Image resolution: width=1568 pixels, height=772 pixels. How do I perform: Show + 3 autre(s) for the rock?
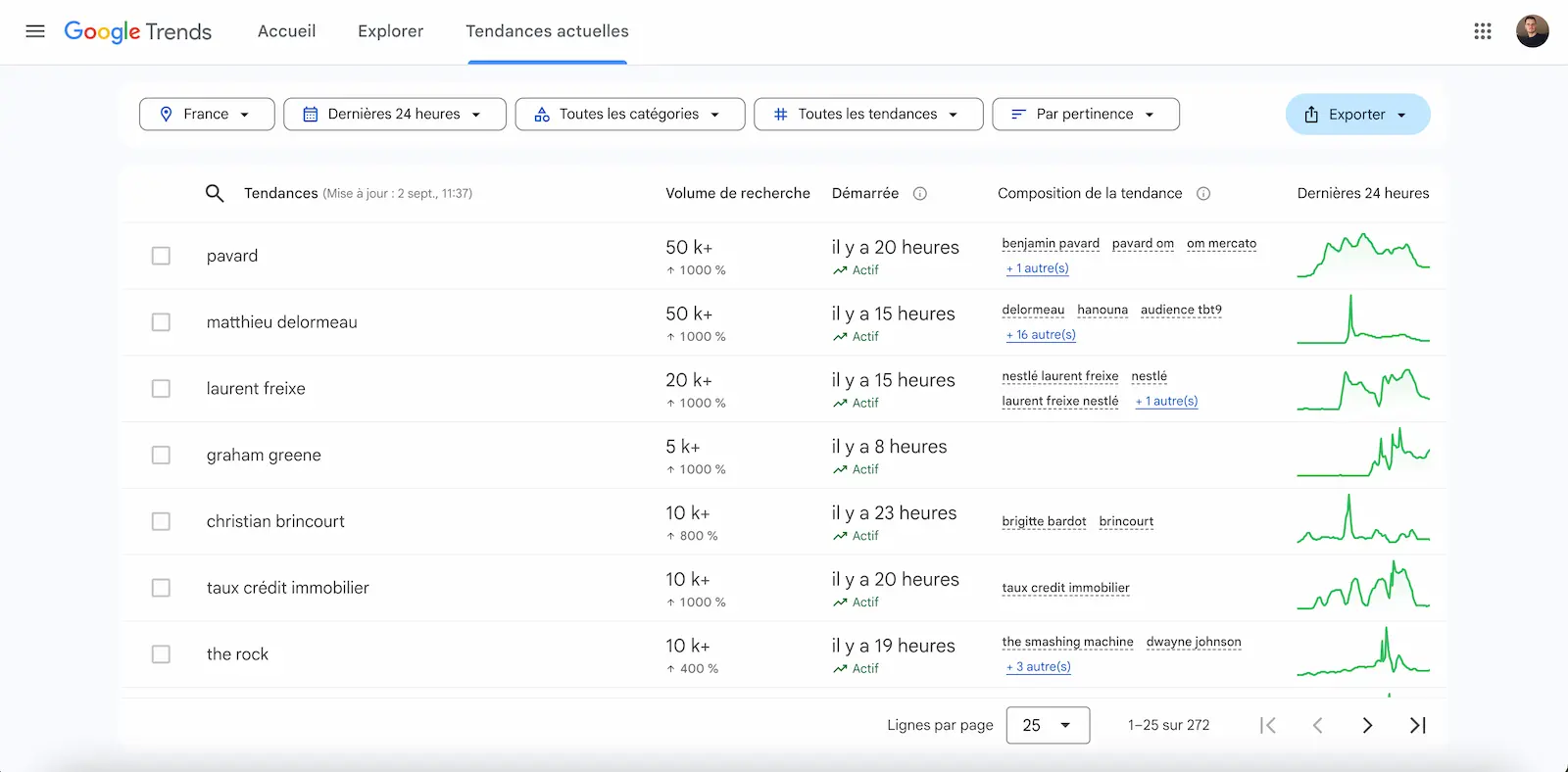pyautogui.click(x=1038, y=667)
